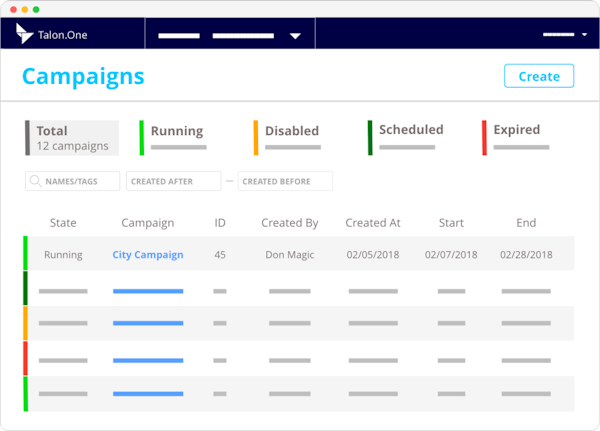The width and height of the screenshot is (600, 431).
Task: Click the Talon.One logo icon
Action: 25,34
